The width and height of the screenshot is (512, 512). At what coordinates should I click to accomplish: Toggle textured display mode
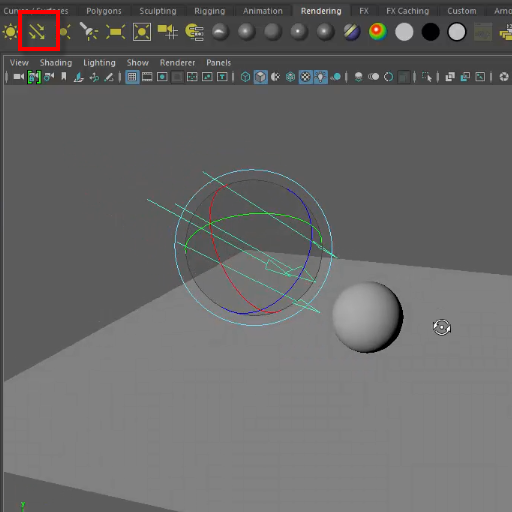(x=306, y=77)
